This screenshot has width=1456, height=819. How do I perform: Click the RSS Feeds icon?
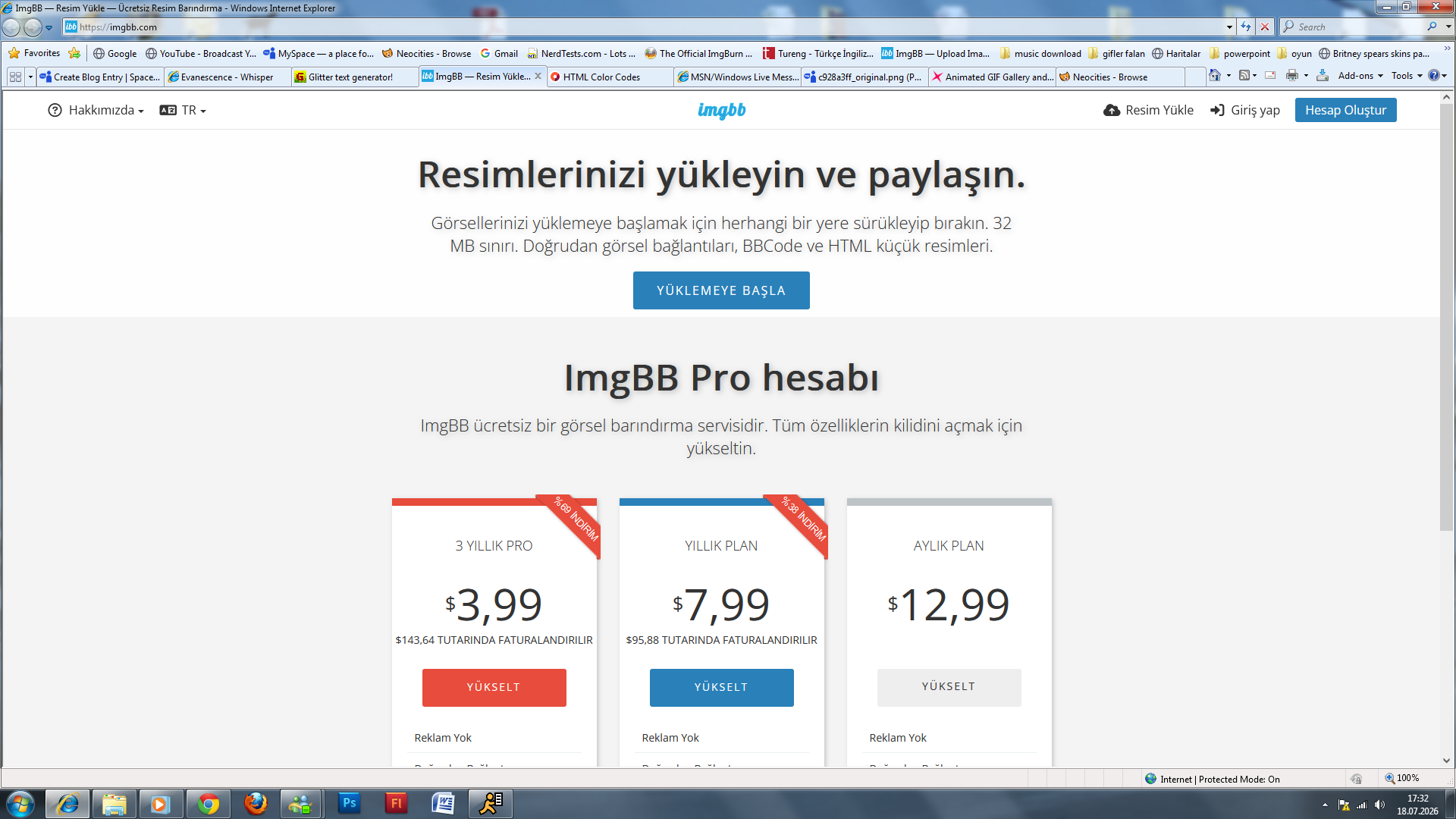pos(1244,76)
